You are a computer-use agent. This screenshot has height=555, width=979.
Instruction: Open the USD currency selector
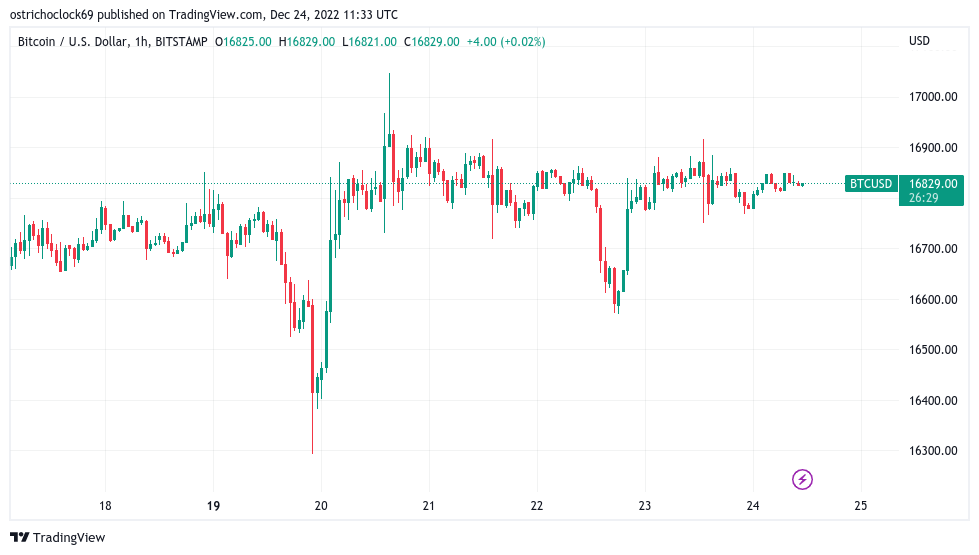[919, 41]
